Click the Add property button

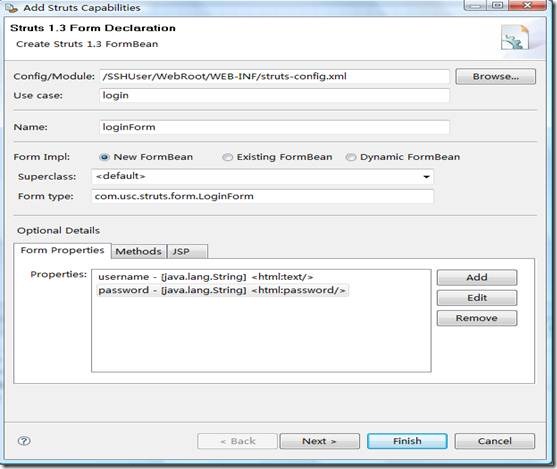tap(477, 277)
